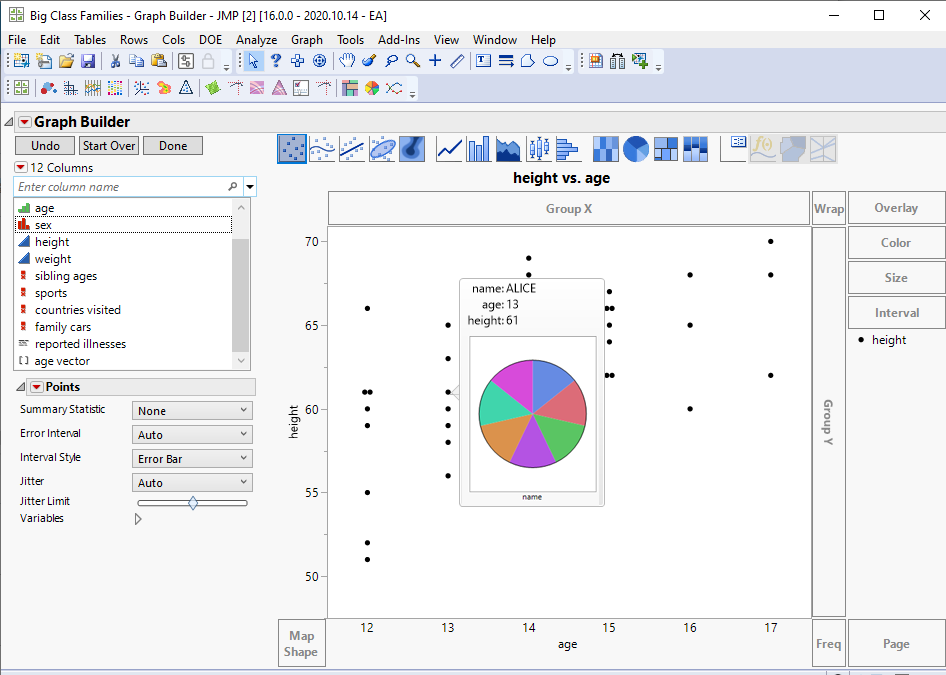Click the Paste clipboard icon
The width and height of the screenshot is (946, 675).
click(x=159, y=61)
